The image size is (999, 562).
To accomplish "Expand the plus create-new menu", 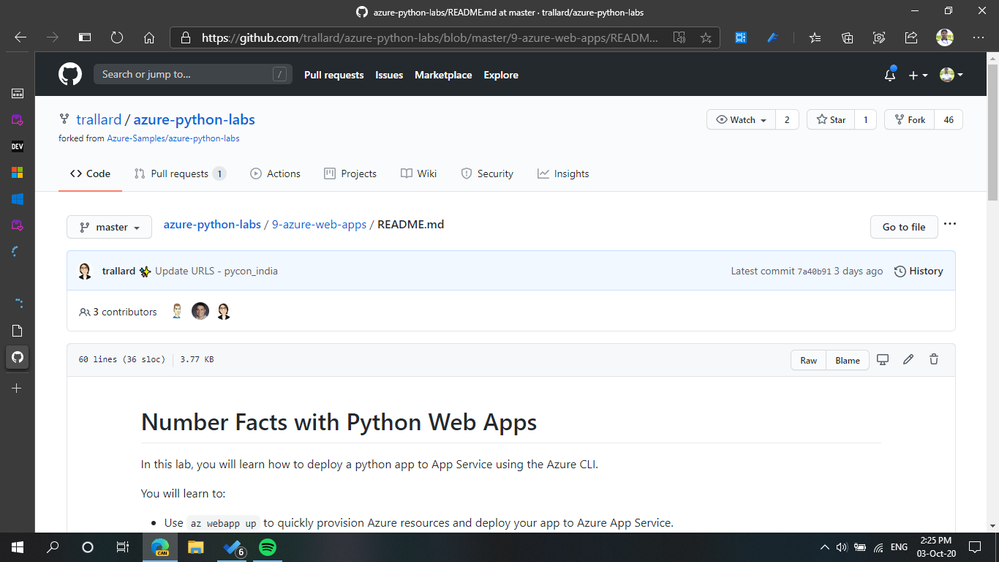I will (918, 75).
